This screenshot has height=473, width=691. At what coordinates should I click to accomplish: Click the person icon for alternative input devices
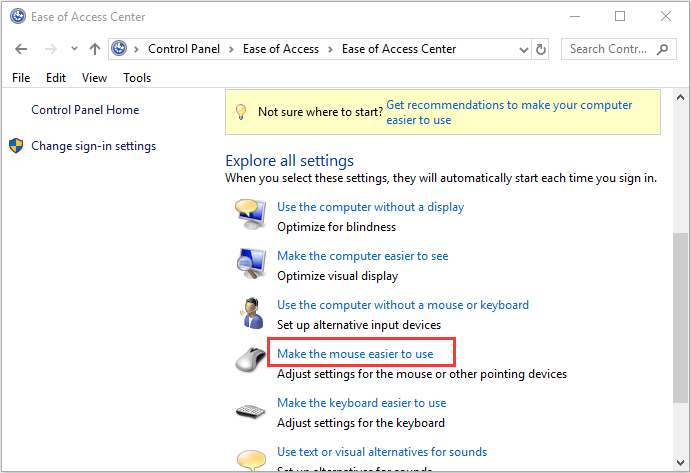(x=249, y=313)
